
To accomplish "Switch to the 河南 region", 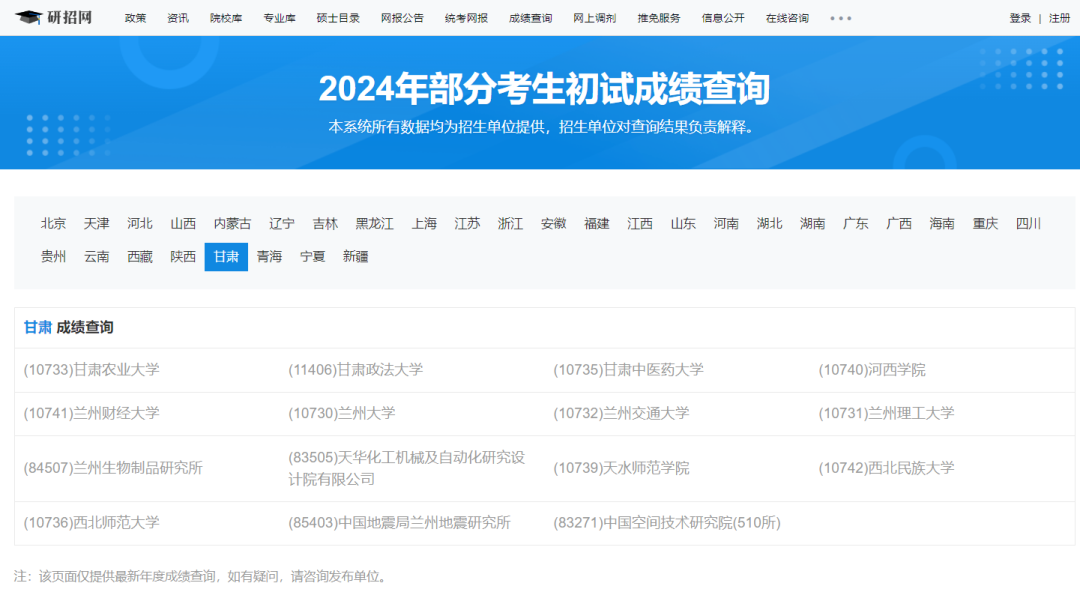I will 726,223.
